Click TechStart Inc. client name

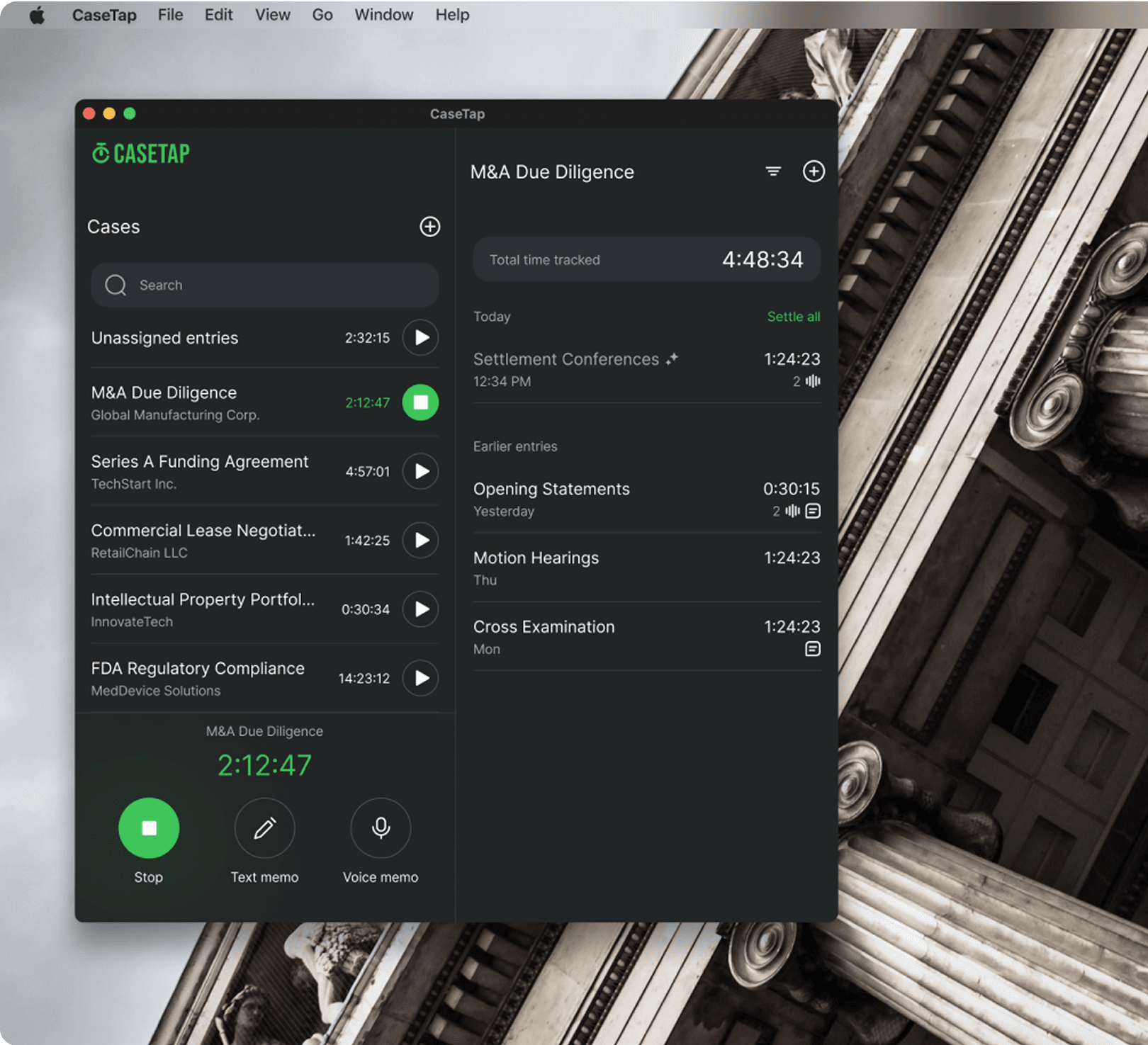tap(133, 484)
